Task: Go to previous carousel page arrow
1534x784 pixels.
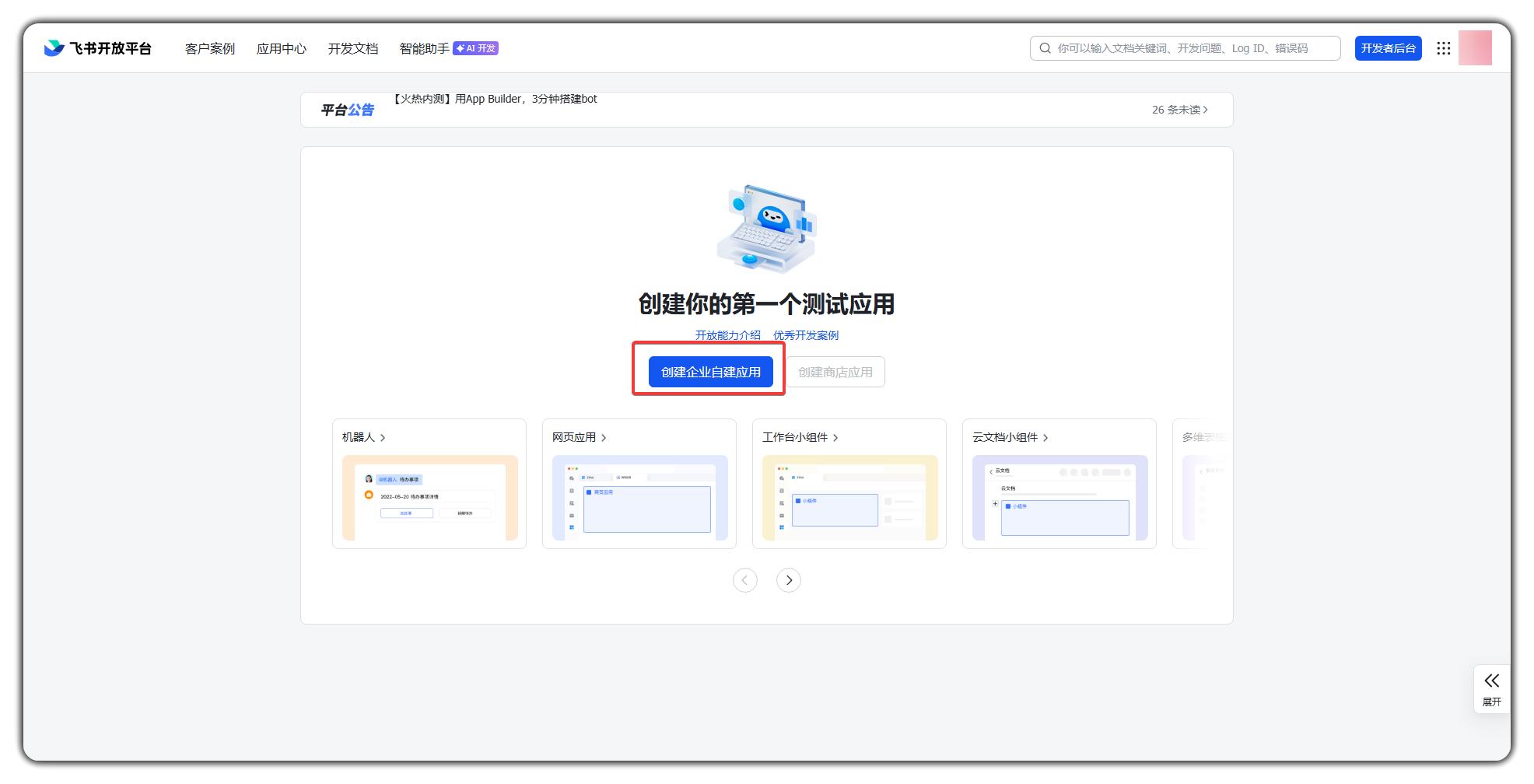Action: tap(744, 580)
